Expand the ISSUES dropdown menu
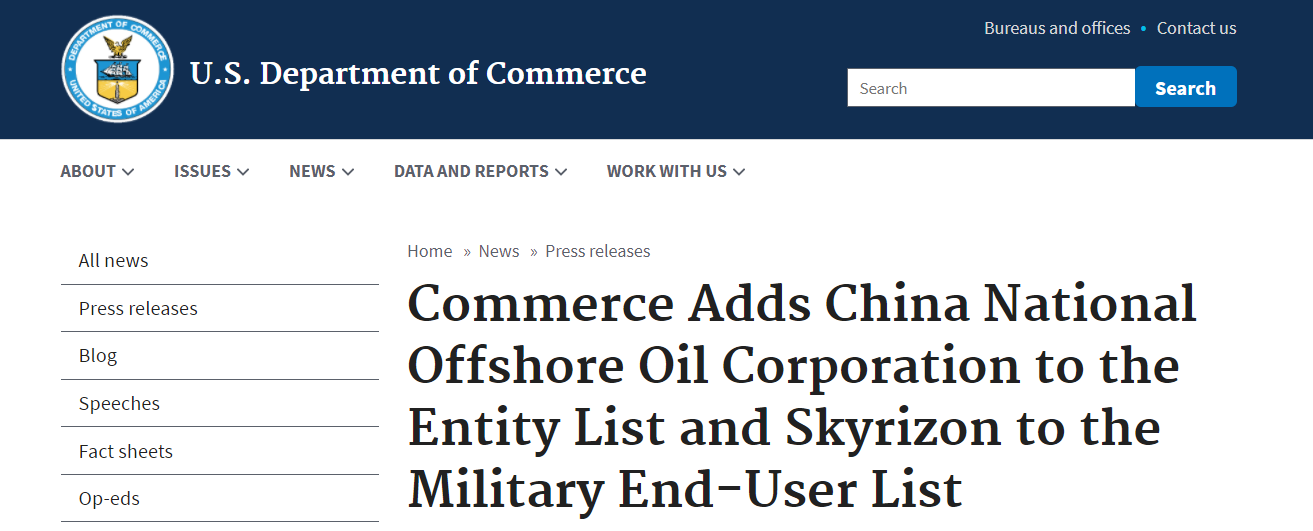This screenshot has height=531, width=1313. click(x=211, y=171)
